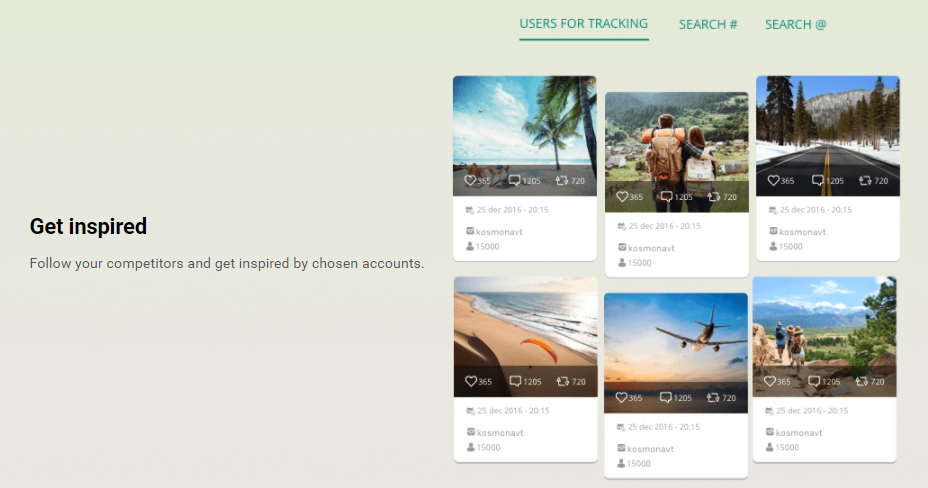
Task: Click followers person icon under snowy road photo
Action: 773,246
